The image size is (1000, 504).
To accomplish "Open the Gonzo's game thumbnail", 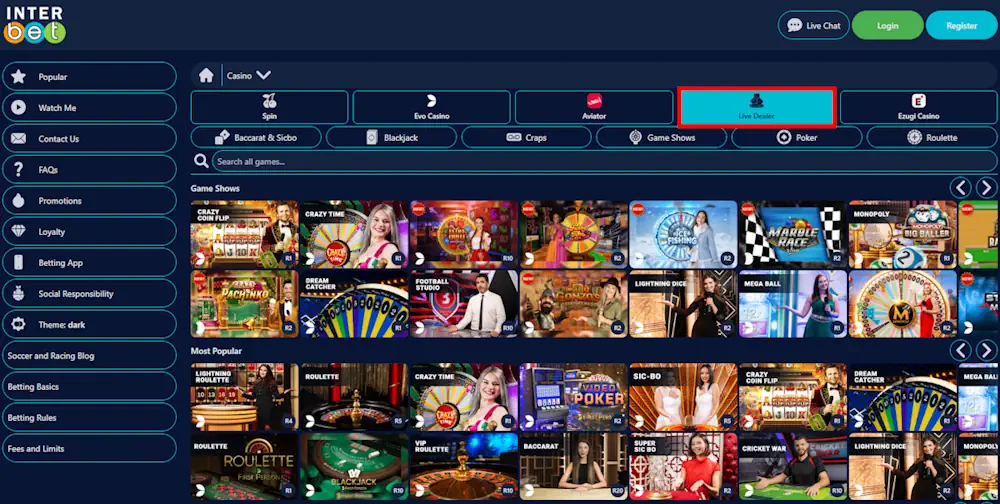I will [573, 304].
